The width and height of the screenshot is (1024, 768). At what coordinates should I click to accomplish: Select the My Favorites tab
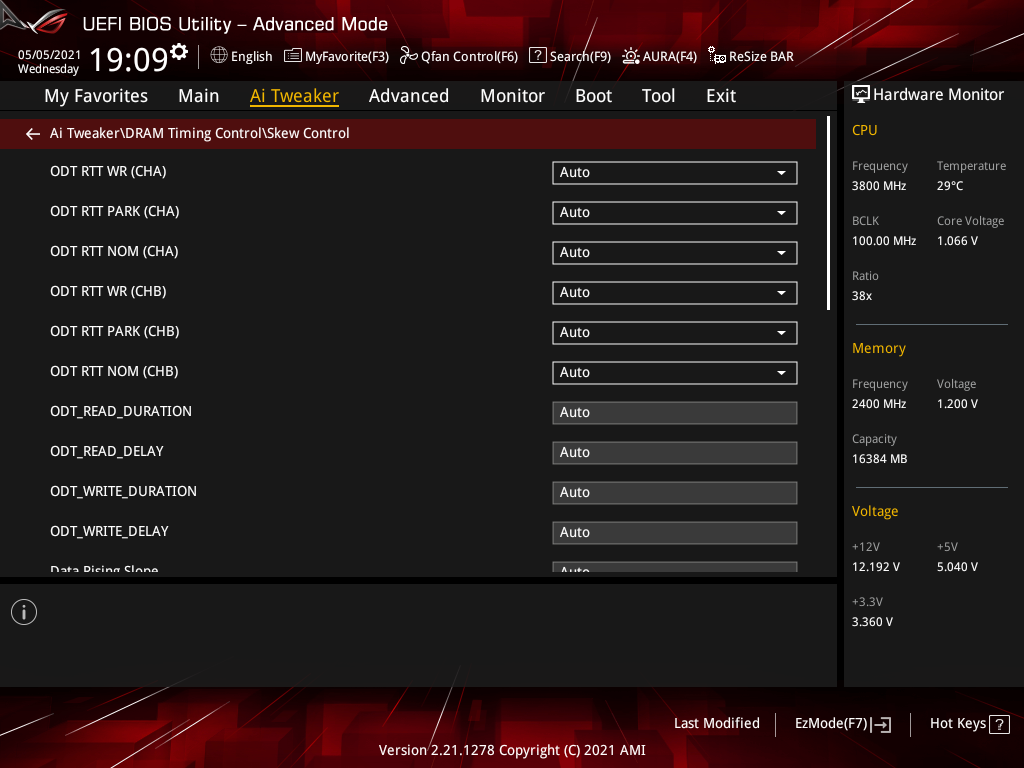96,96
